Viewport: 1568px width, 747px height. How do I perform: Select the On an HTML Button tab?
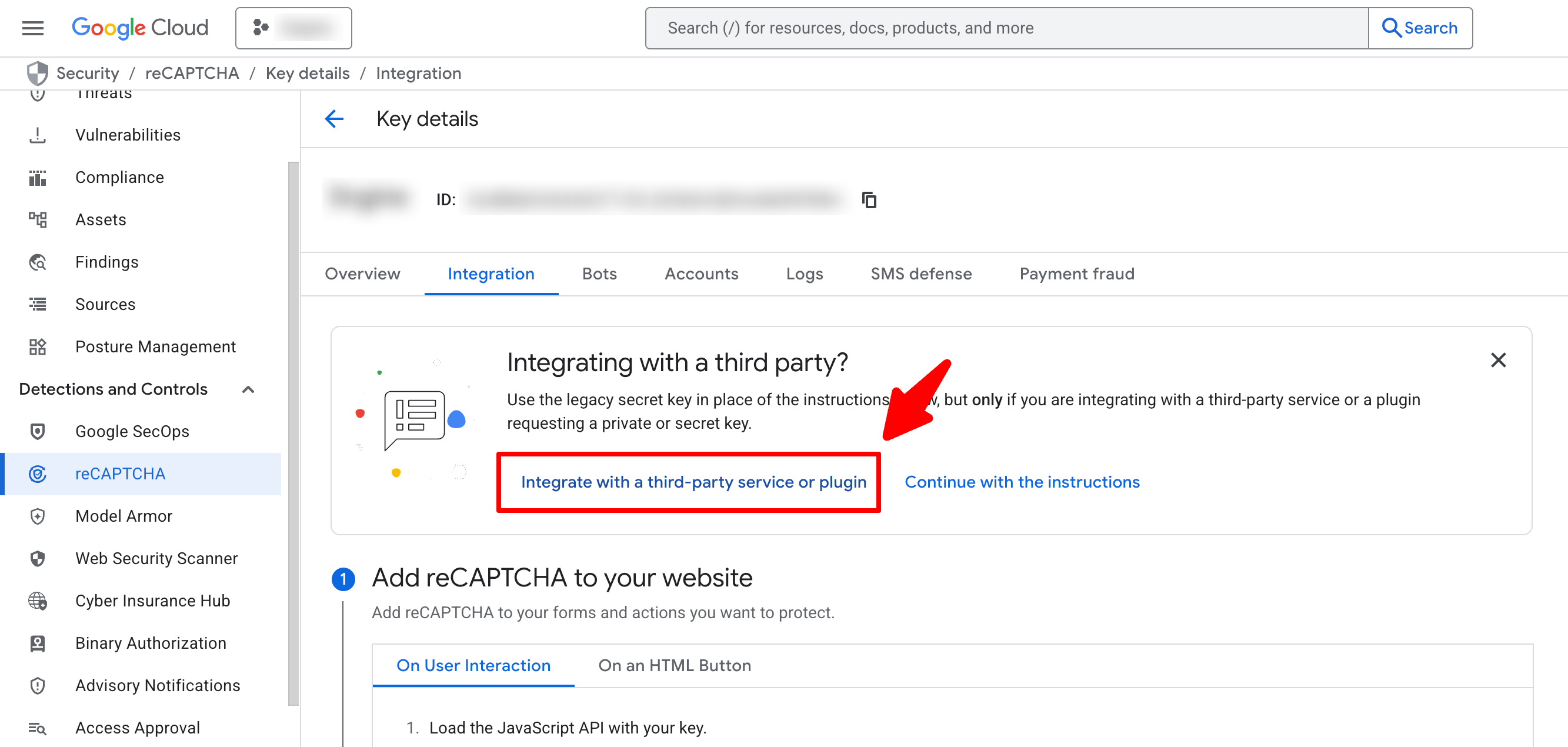point(674,665)
